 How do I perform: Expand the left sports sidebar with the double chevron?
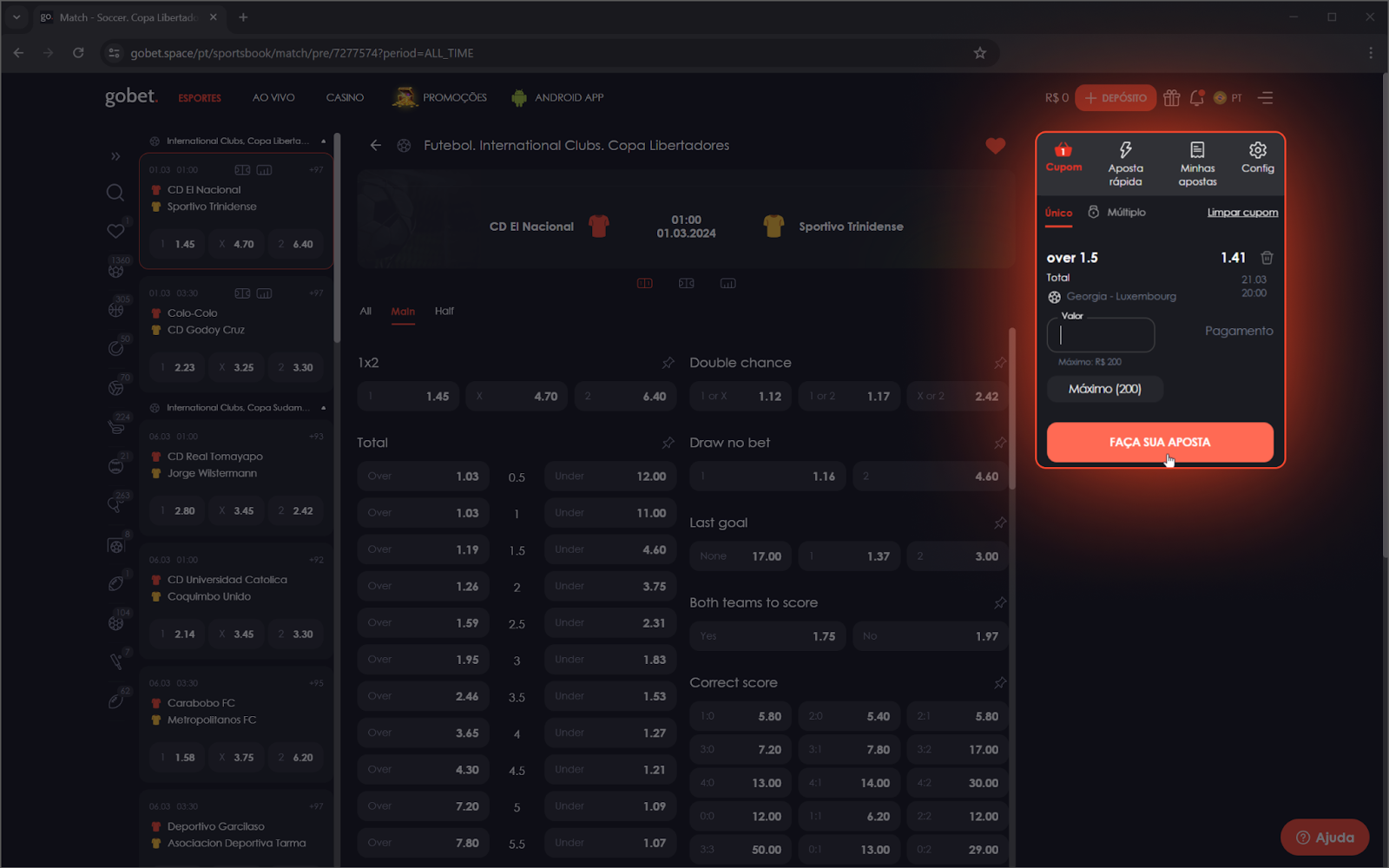click(115, 156)
